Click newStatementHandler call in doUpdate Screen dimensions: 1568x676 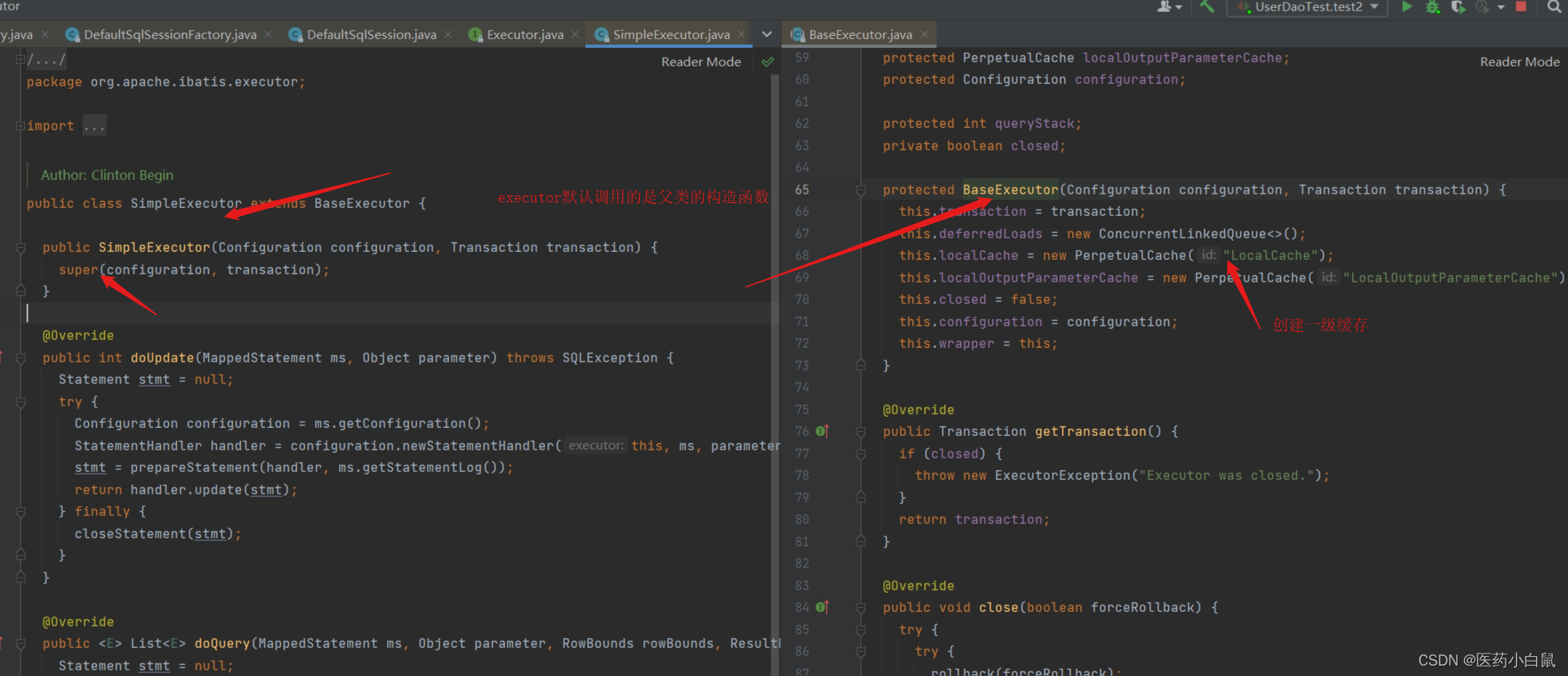click(478, 446)
